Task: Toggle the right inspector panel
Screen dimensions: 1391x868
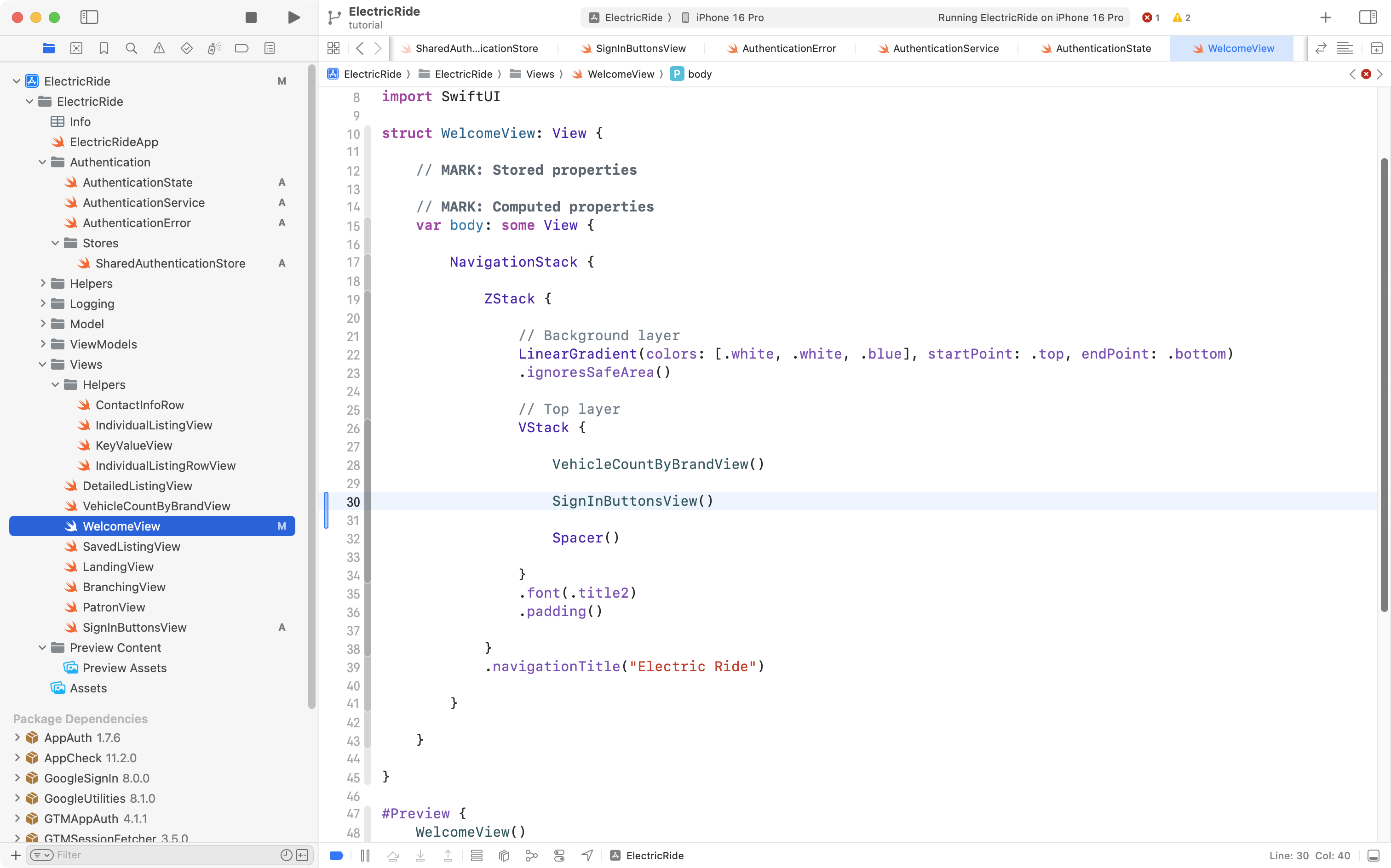Action: (x=1368, y=17)
